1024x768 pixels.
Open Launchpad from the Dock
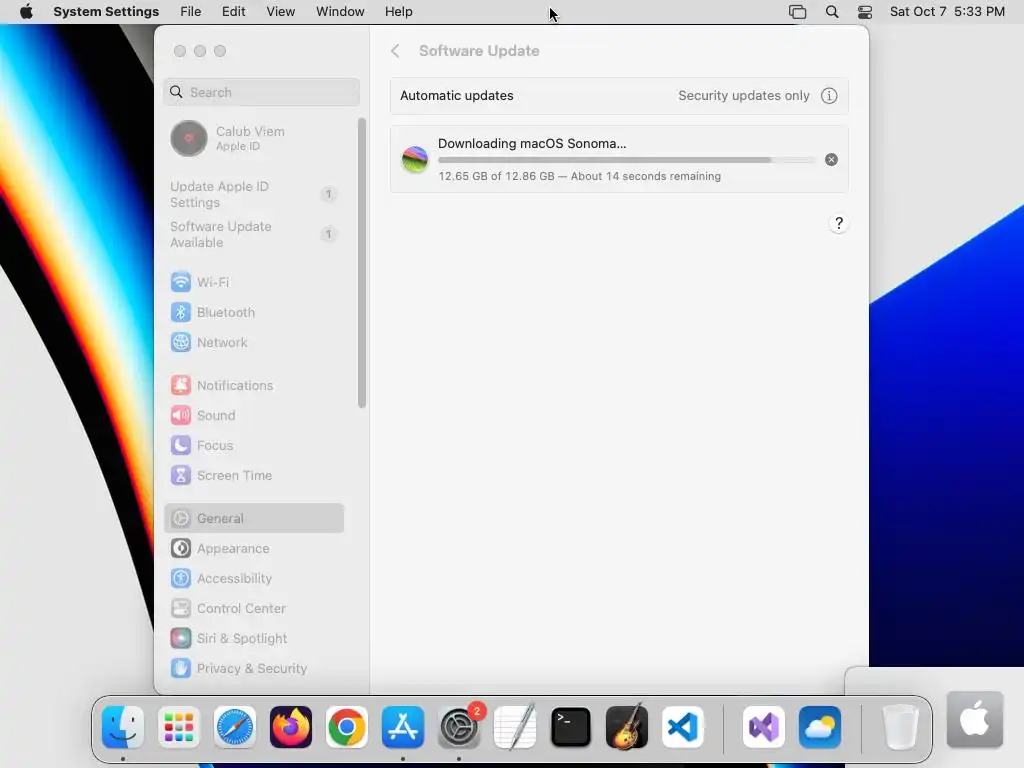(179, 727)
